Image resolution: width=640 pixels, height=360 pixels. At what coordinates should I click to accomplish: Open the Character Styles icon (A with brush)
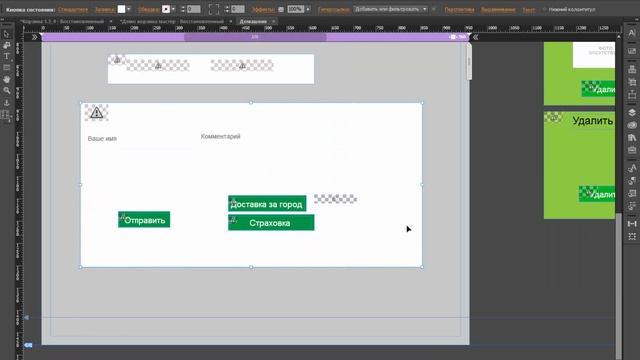[x=632, y=168]
